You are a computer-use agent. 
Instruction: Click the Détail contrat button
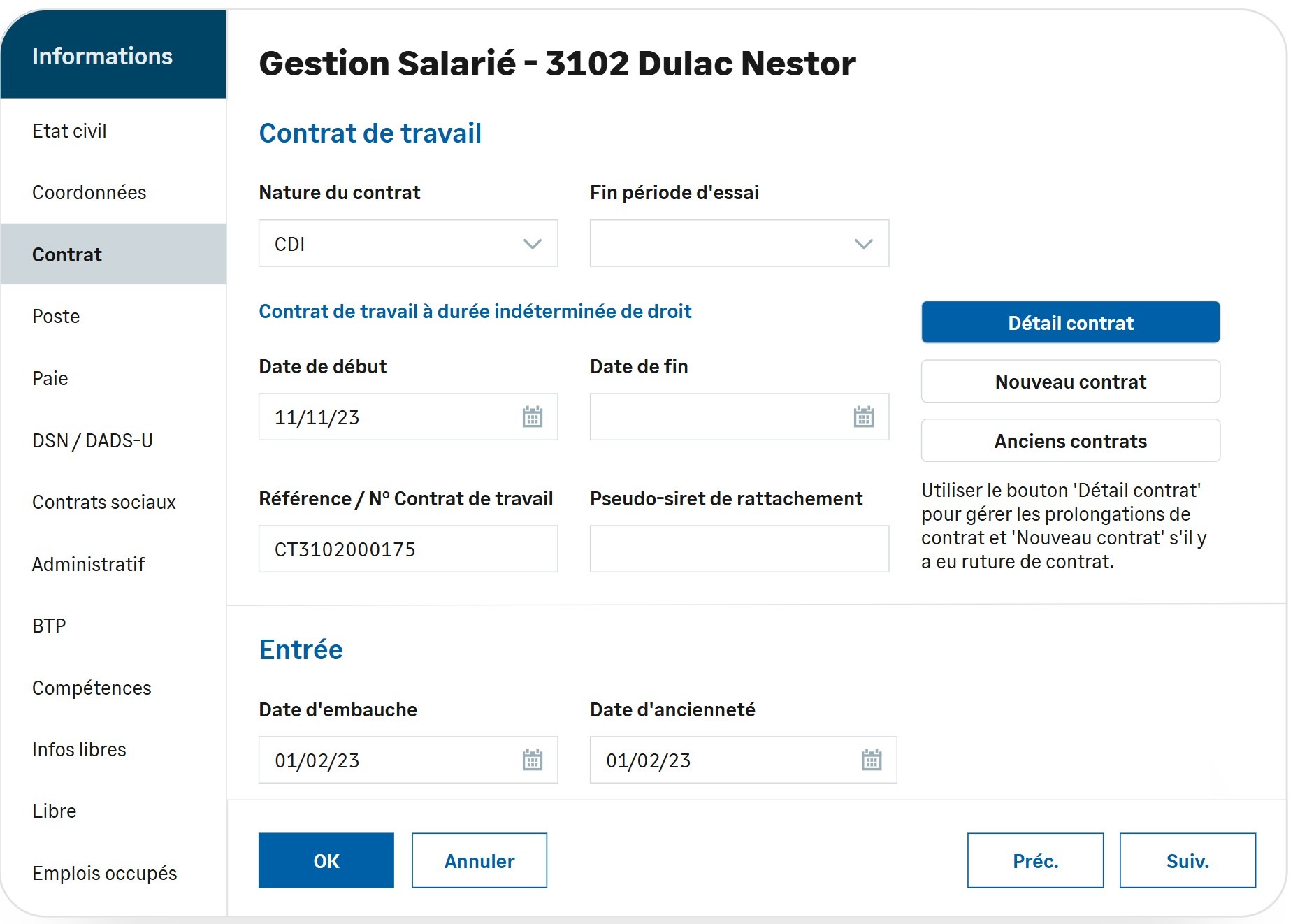click(x=1070, y=323)
